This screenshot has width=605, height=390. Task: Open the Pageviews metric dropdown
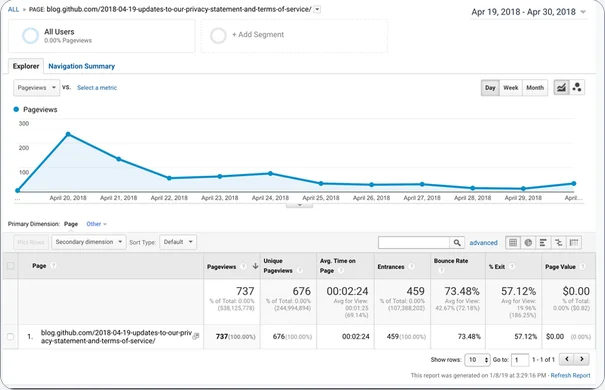(37, 88)
